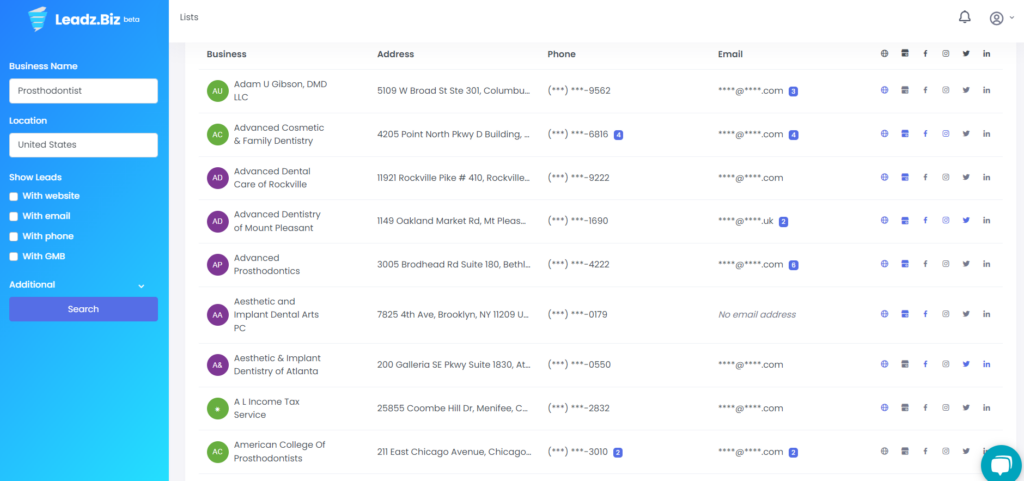Click the globe icon in table header

884,54
